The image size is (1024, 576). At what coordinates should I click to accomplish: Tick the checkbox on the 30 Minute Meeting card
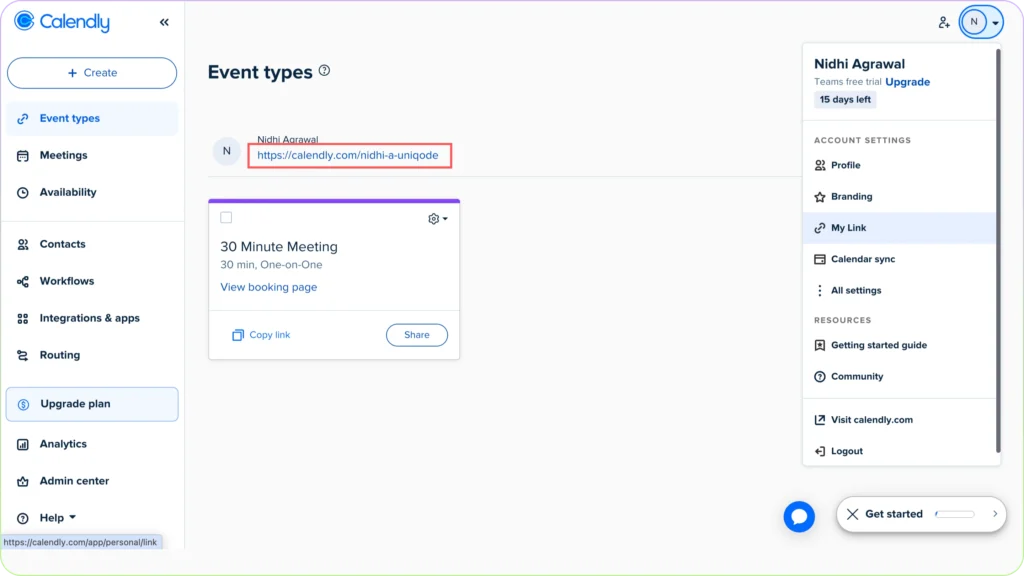226,217
